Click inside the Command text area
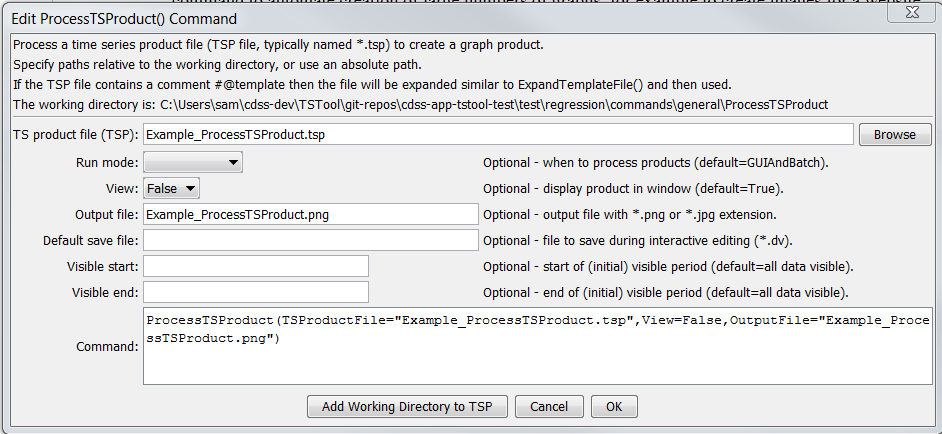 pos(538,347)
